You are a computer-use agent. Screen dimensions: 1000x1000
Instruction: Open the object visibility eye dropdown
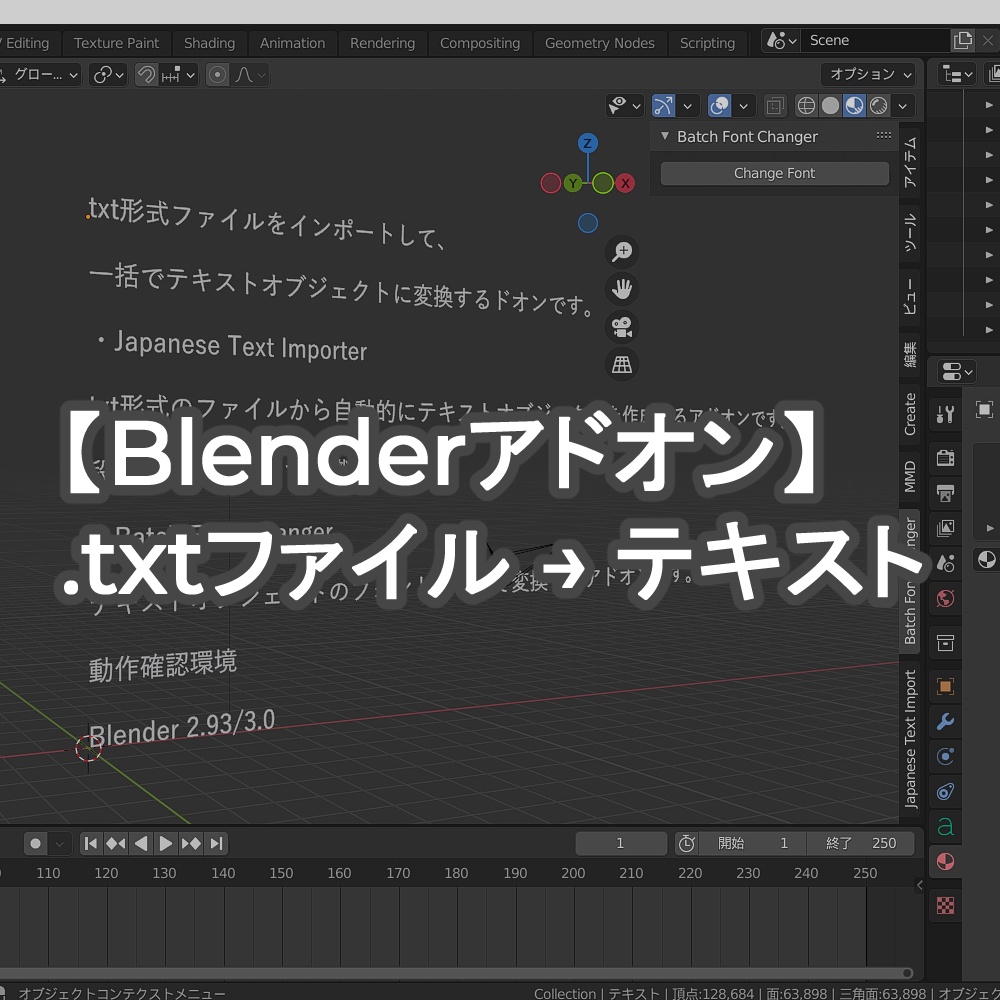click(624, 106)
